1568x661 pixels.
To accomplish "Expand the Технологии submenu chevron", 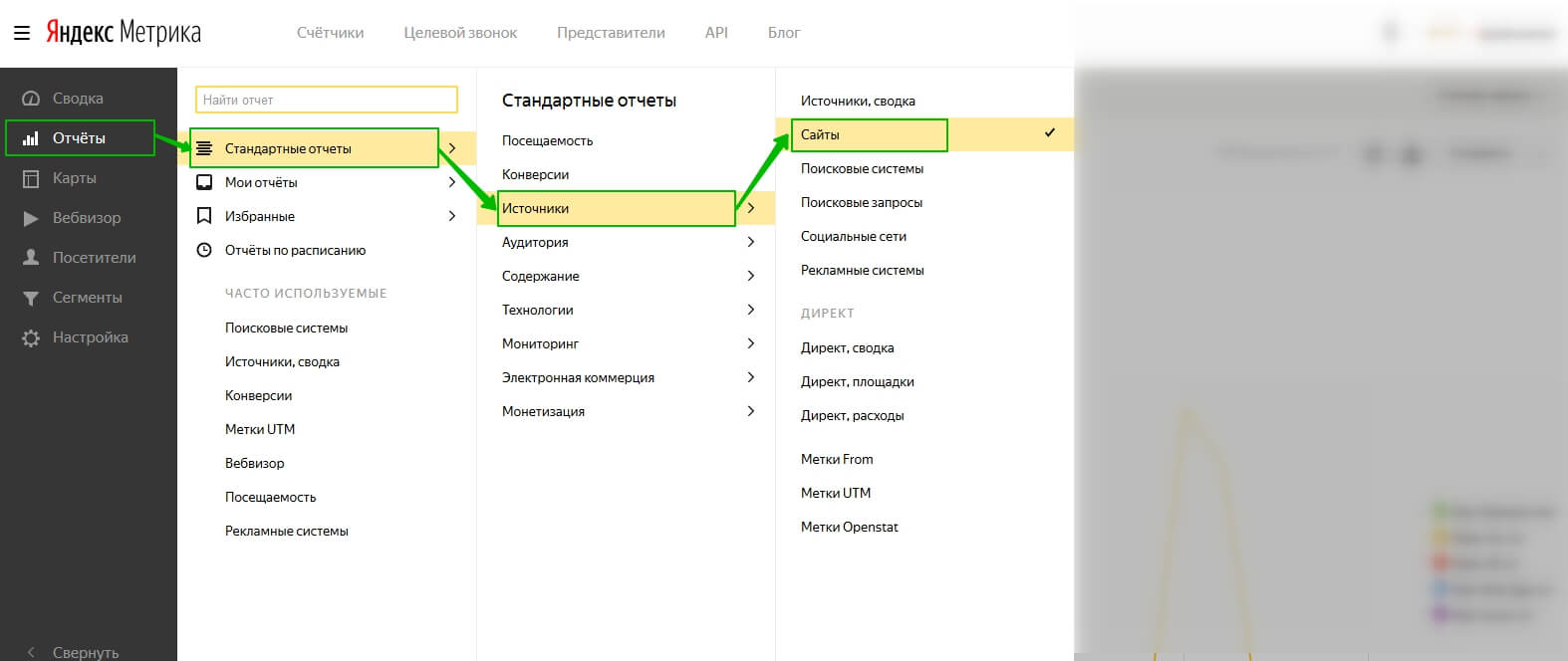I will [x=751, y=310].
